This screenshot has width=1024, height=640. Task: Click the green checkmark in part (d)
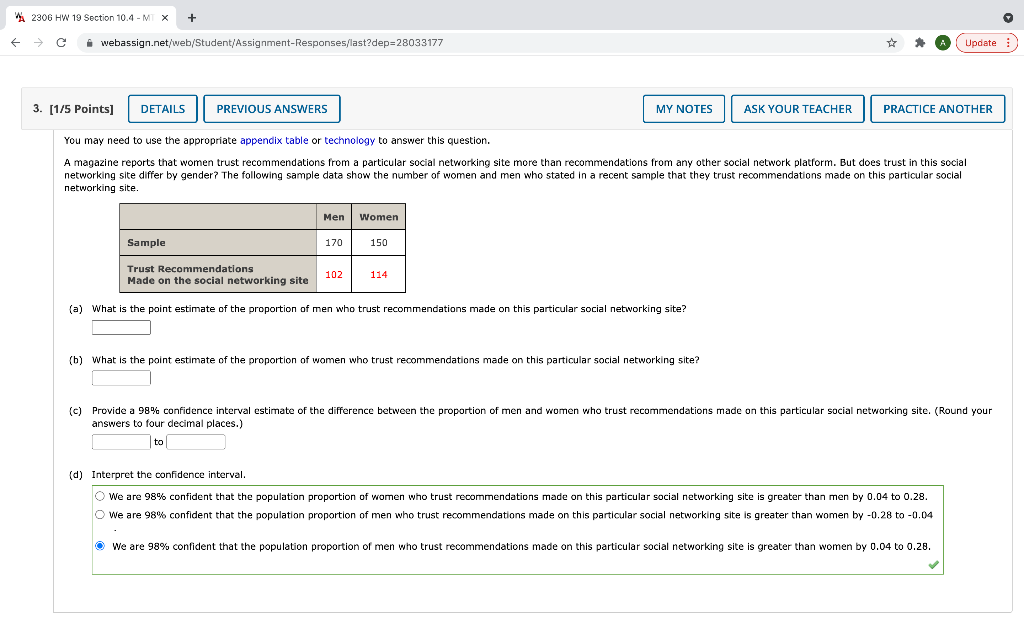click(x=933, y=565)
